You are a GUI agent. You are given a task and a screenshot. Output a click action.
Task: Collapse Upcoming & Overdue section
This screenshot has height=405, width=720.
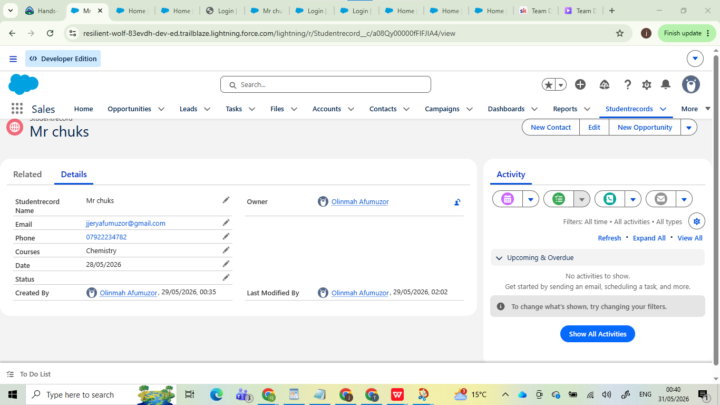pos(499,258)
